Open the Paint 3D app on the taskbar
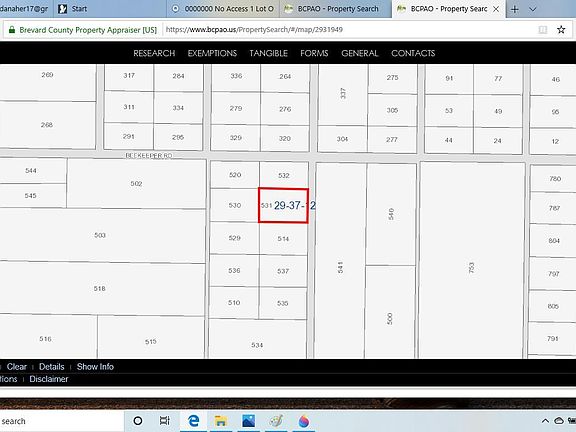Viewport: 576px width, 432px height. [x=304, y=421]
